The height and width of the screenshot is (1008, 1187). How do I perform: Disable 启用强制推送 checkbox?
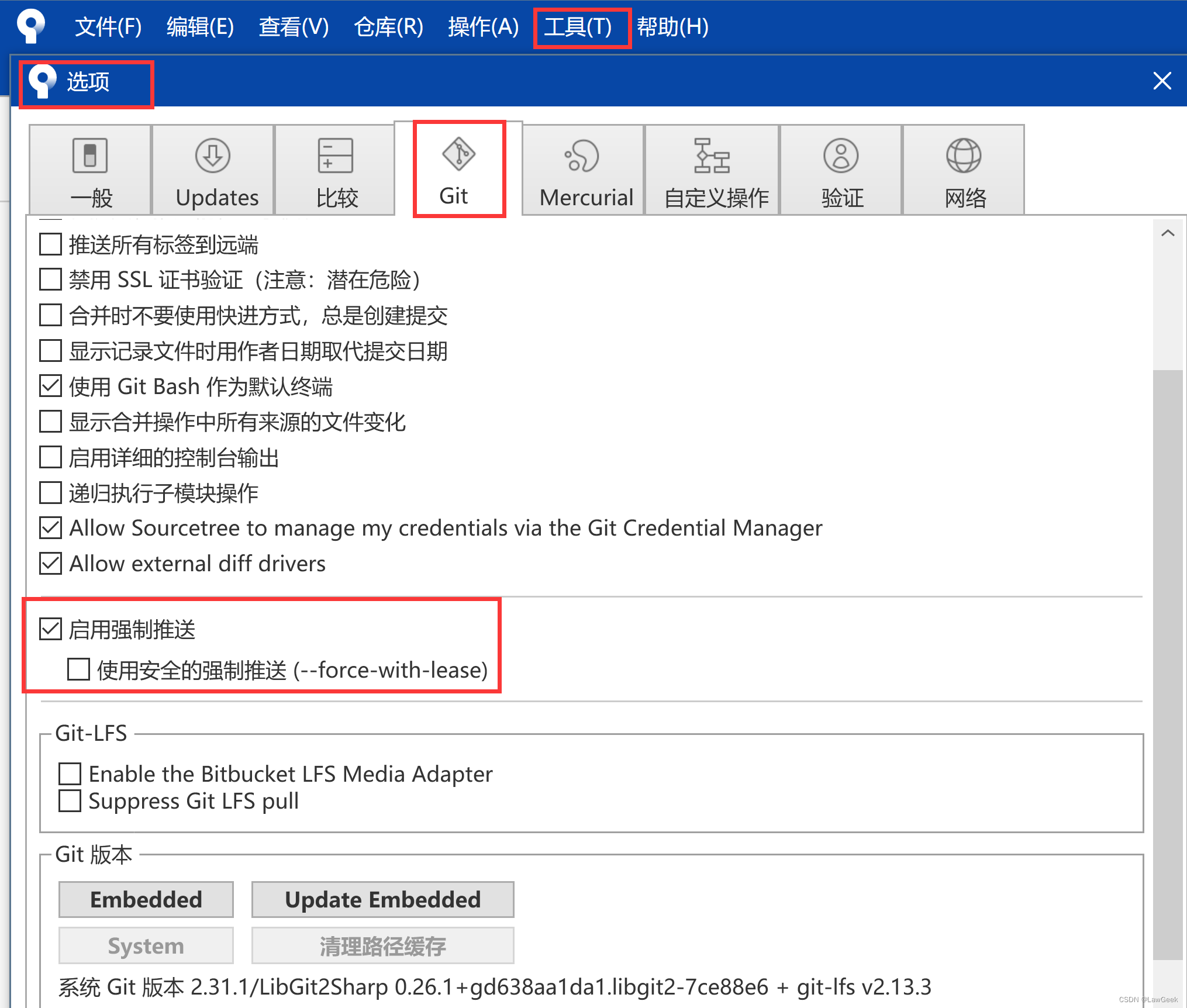click(x=50, y=630)
